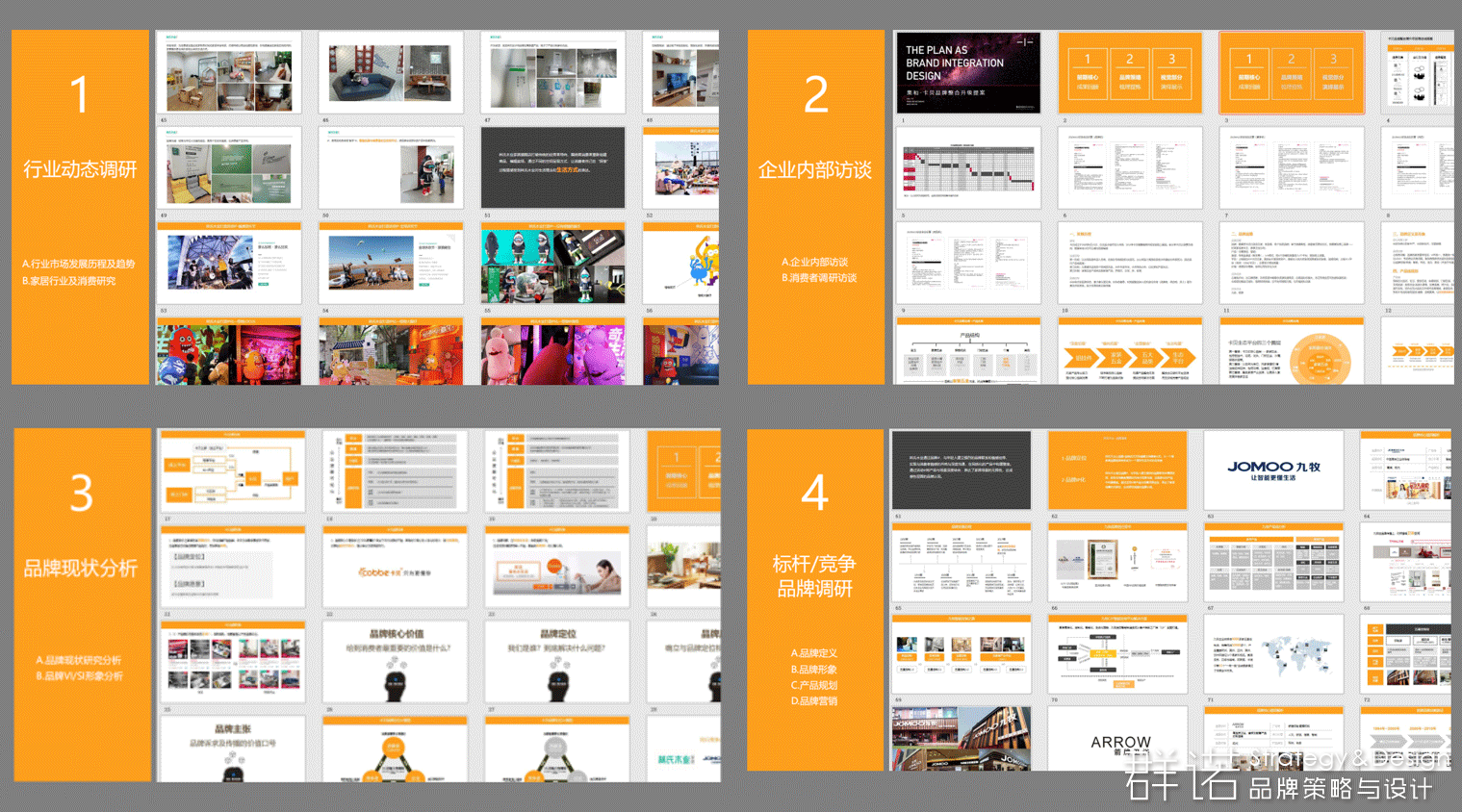Select the red and gray schedule table slide
Viewport: 1462px width, 812px height.
967,168
